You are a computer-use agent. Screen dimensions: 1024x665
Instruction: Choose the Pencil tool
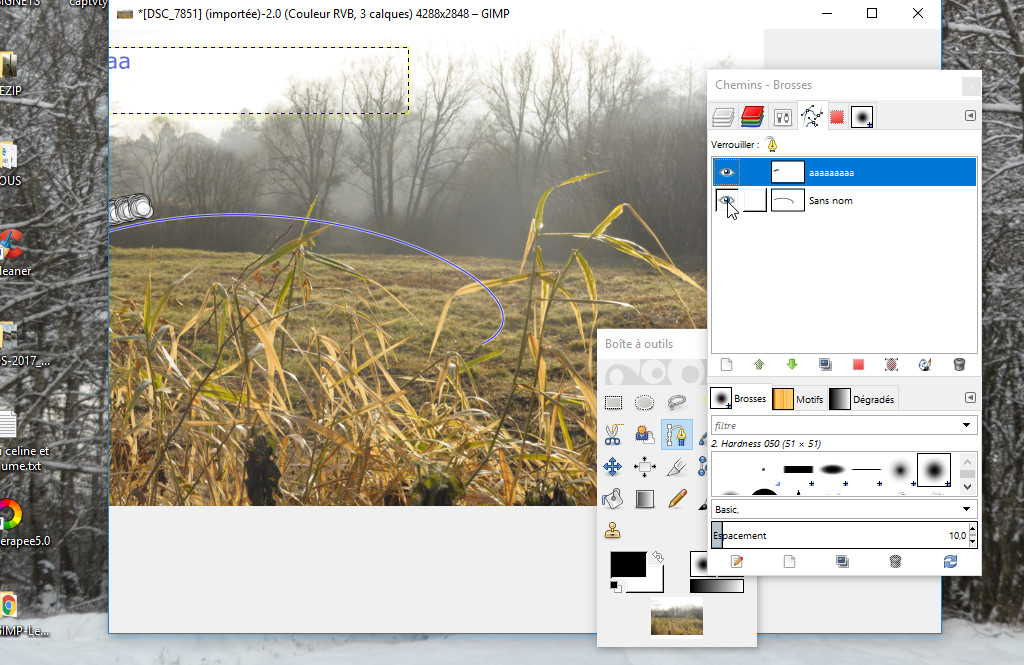(x=677, y=498)
